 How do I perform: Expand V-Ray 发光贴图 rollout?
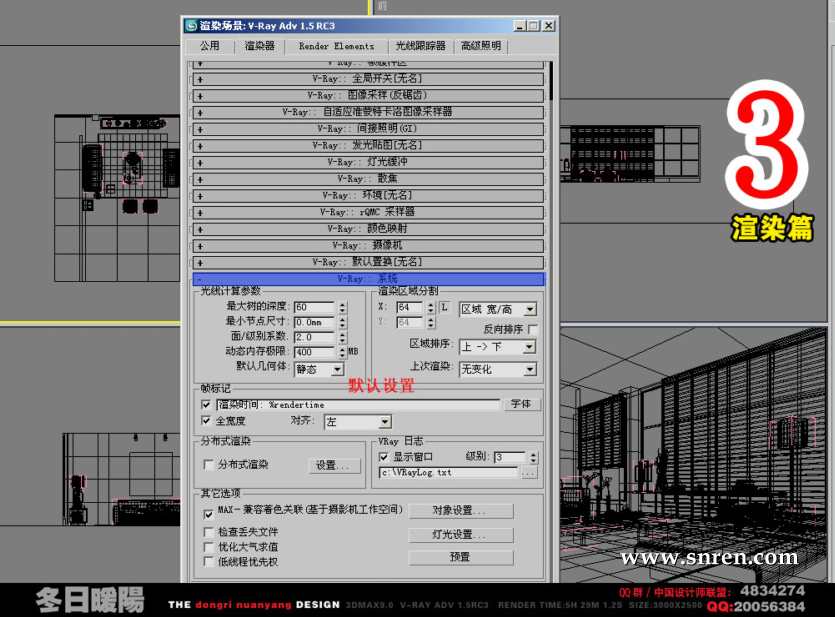368,145
